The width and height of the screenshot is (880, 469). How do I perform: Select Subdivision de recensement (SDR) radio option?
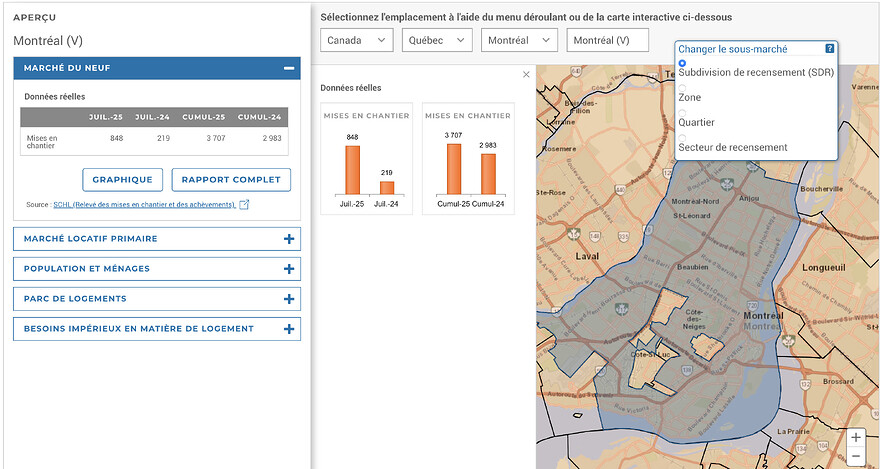coord(683,63)
